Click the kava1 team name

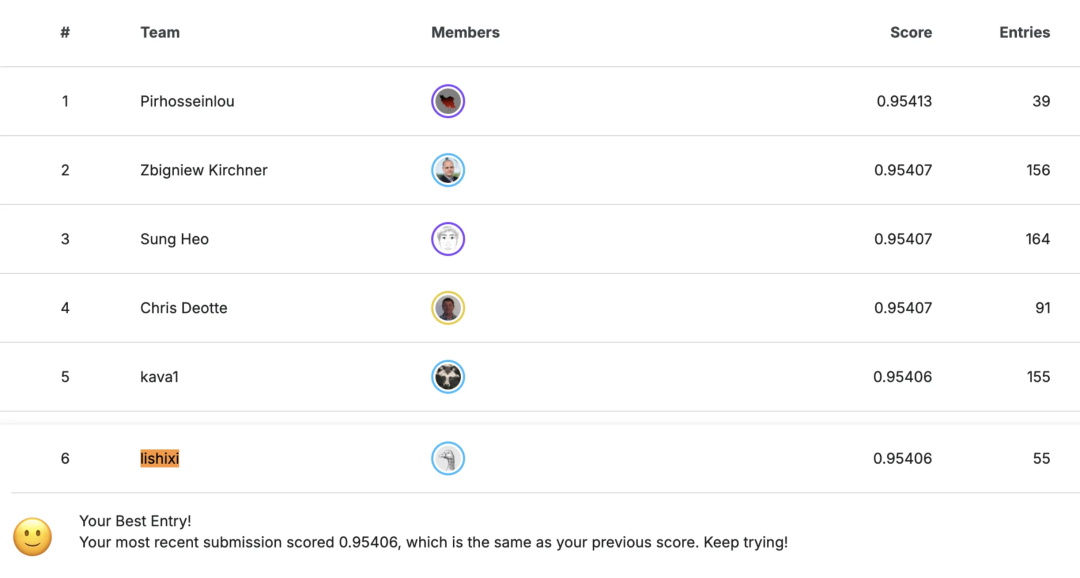(160, 377)
